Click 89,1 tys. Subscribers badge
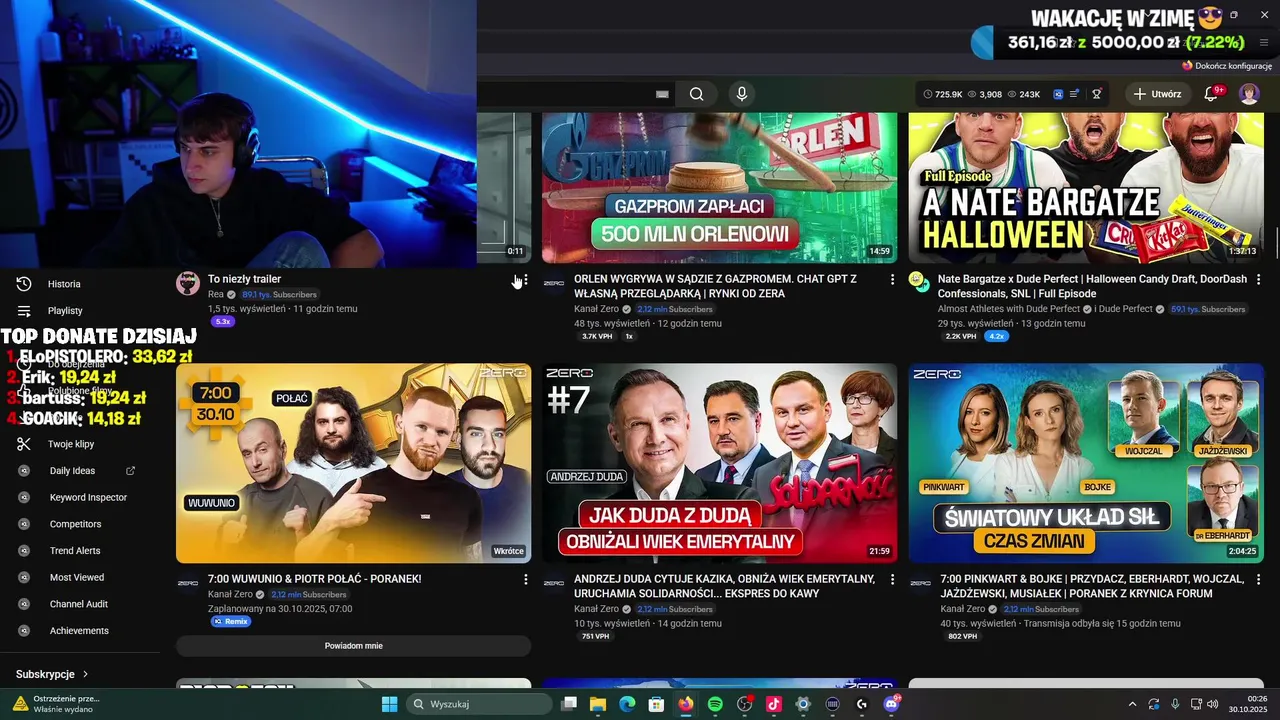The image size is (1280, 720). [x=280, y=295]
